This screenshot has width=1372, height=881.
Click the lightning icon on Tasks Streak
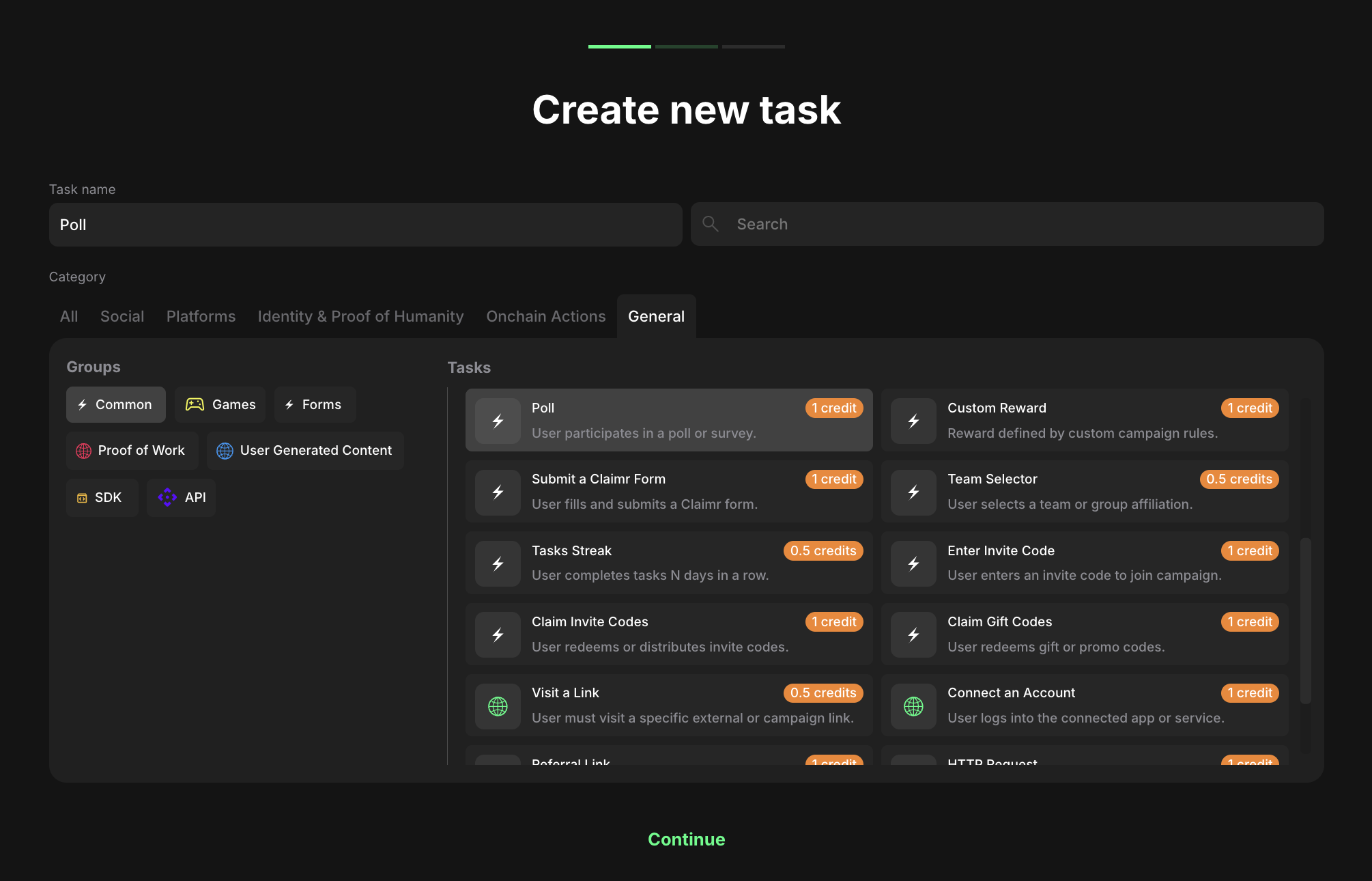[498, 563]
